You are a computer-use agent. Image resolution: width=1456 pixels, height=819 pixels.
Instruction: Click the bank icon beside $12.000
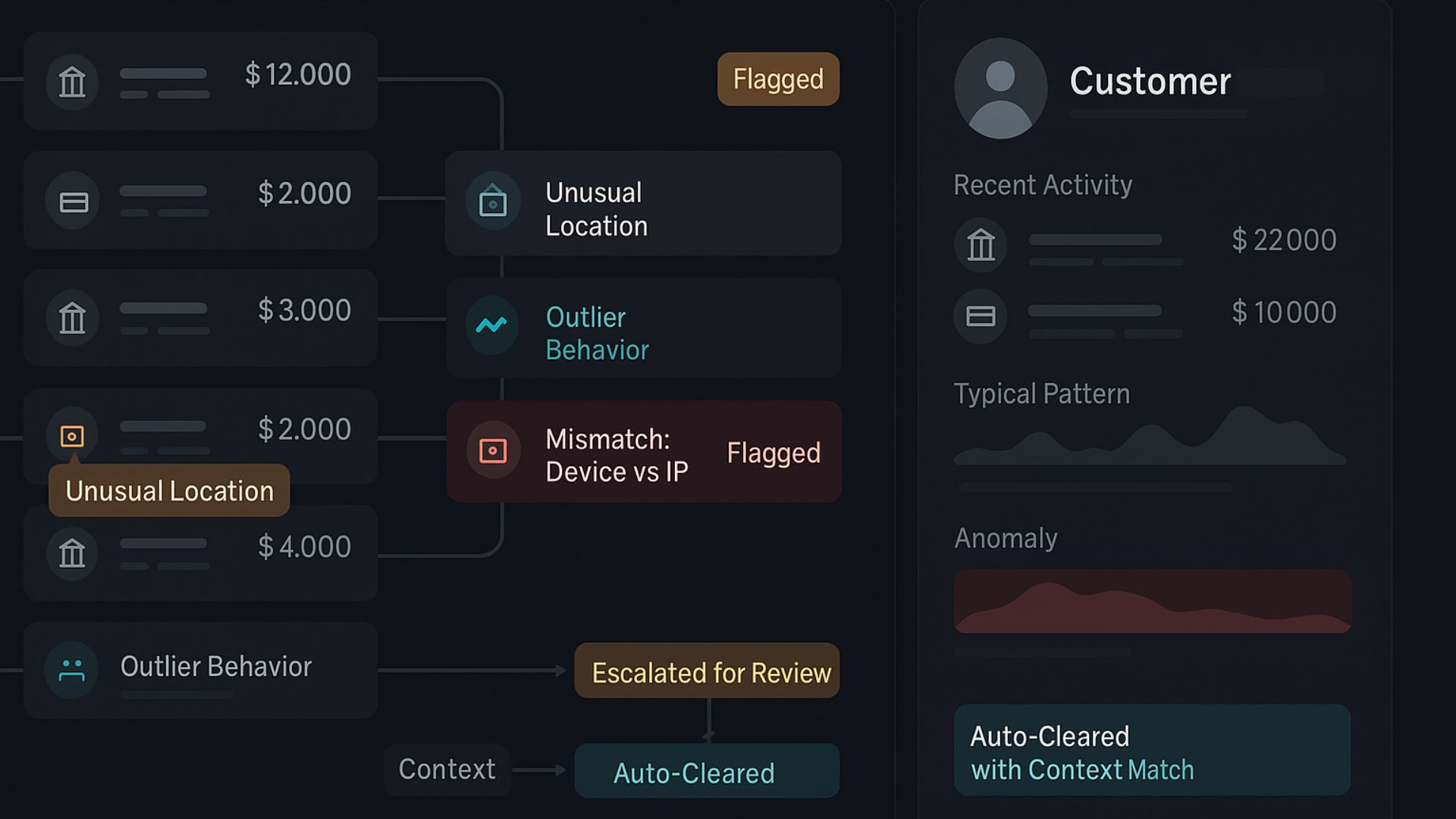pos(72,82)
